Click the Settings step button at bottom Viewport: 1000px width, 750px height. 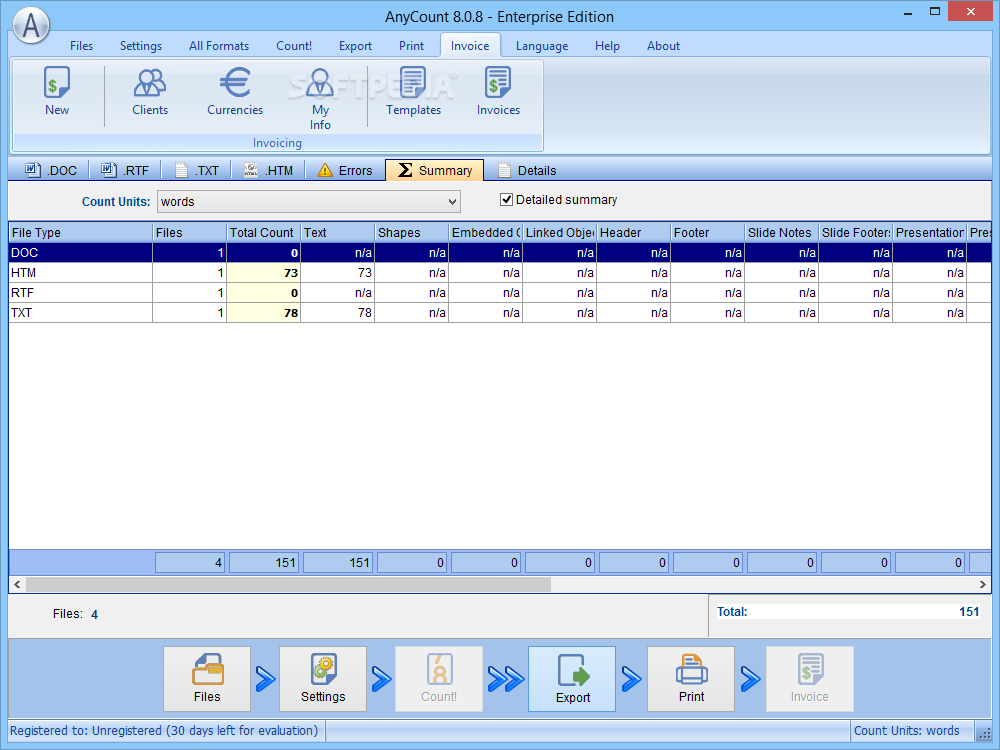point(323,679)
